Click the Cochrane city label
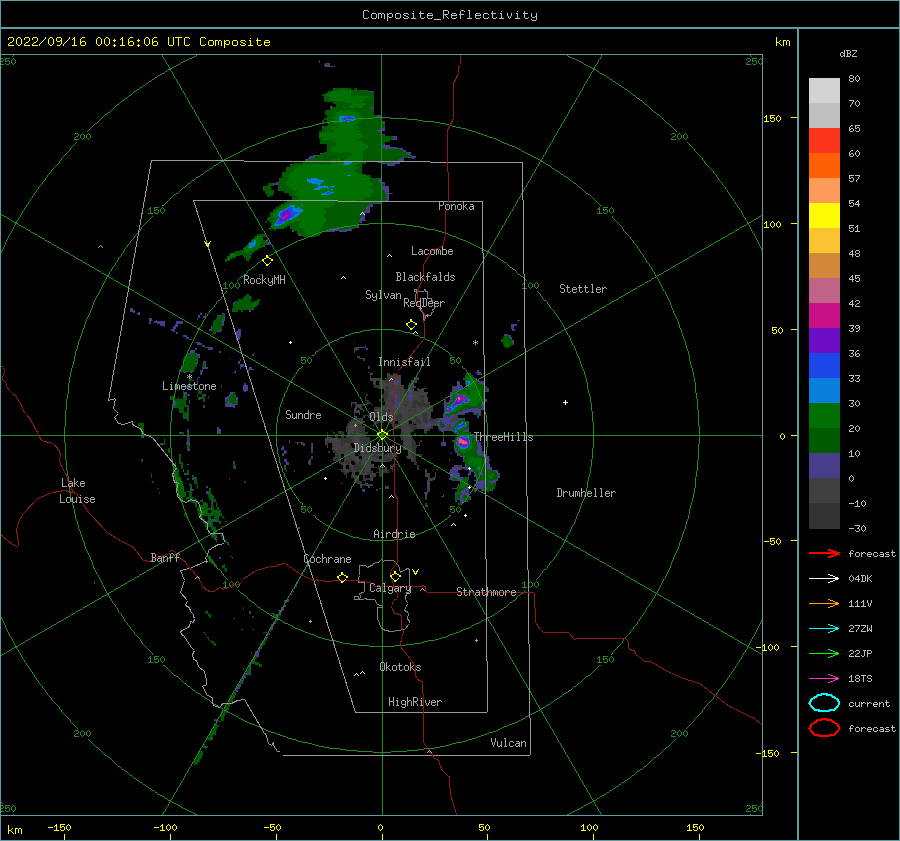 (327, 559)
